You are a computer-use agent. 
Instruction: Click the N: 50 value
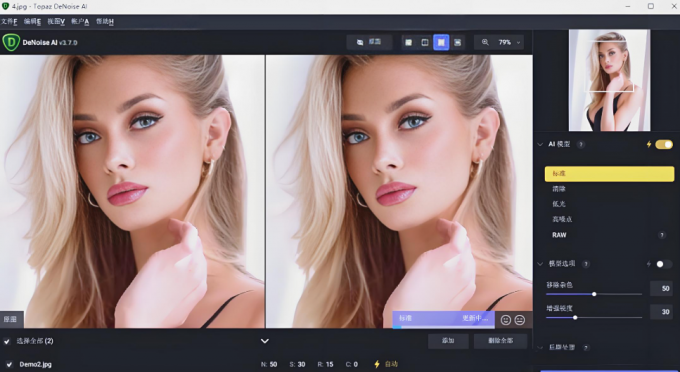point(269,364)
